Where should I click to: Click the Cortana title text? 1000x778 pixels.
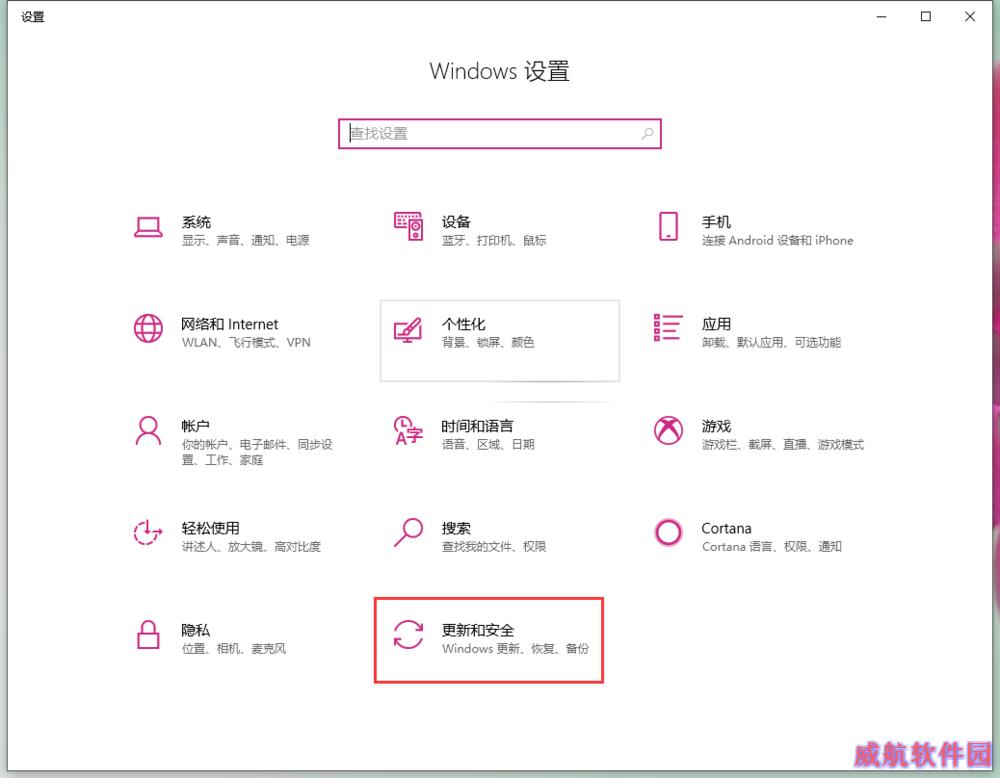(726, 528)
